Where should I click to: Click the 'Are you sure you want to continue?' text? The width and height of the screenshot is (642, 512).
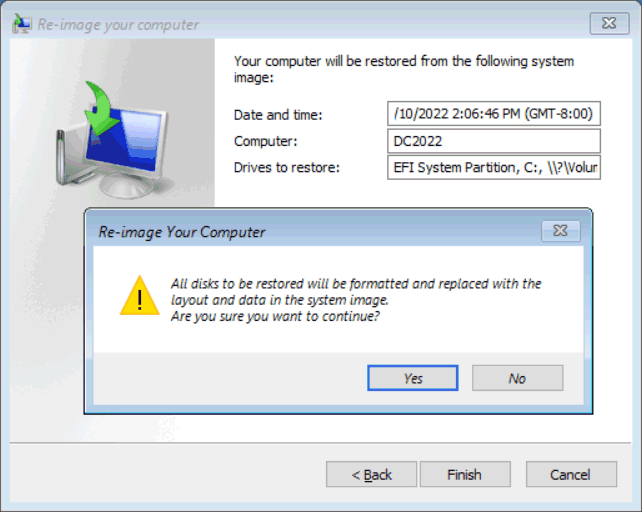coord(275,316)
